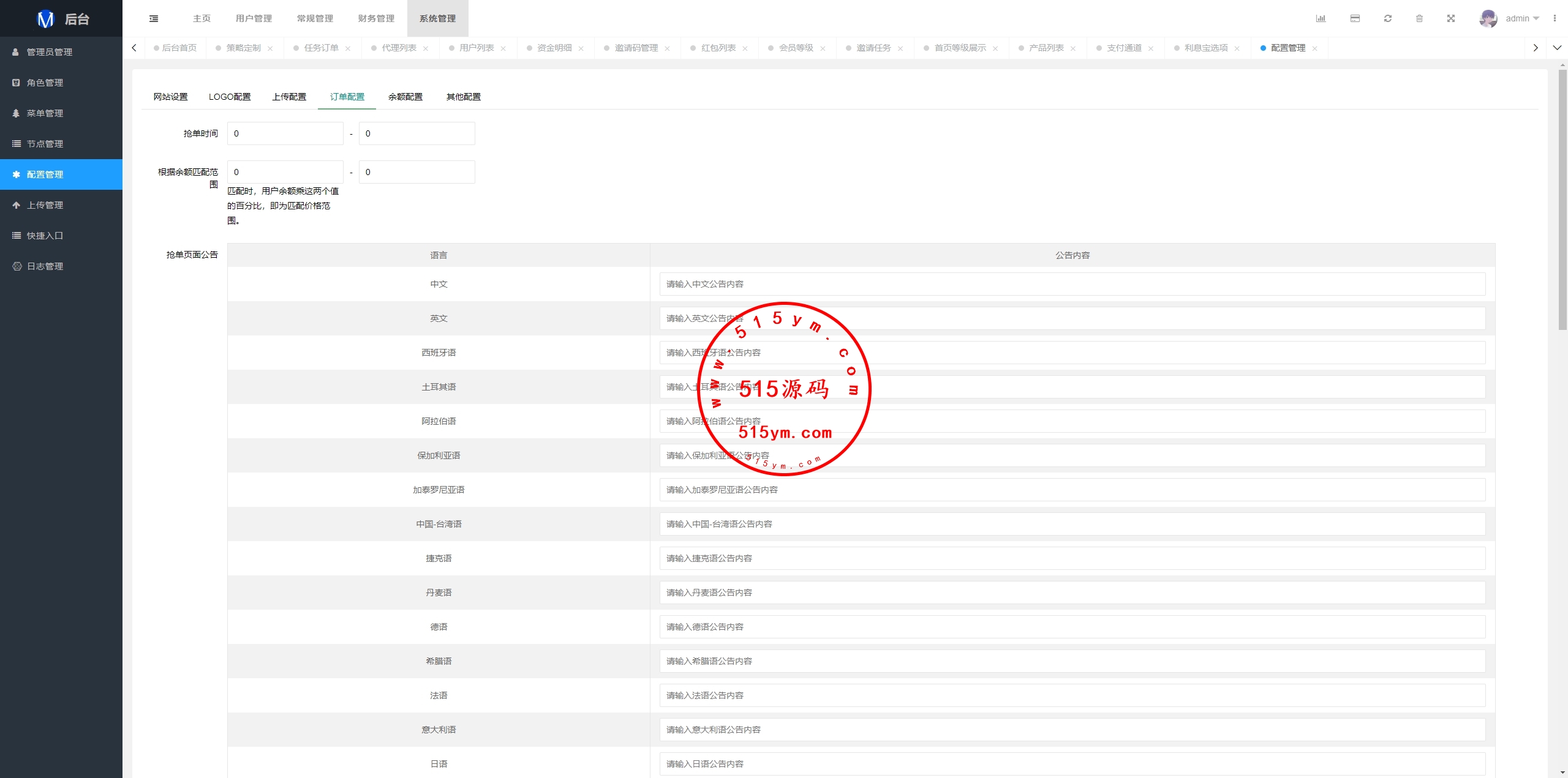Click the chart statistics icon in header
The width and height of the screenshot is (1568, 778).
click(x=1321, y=18)
